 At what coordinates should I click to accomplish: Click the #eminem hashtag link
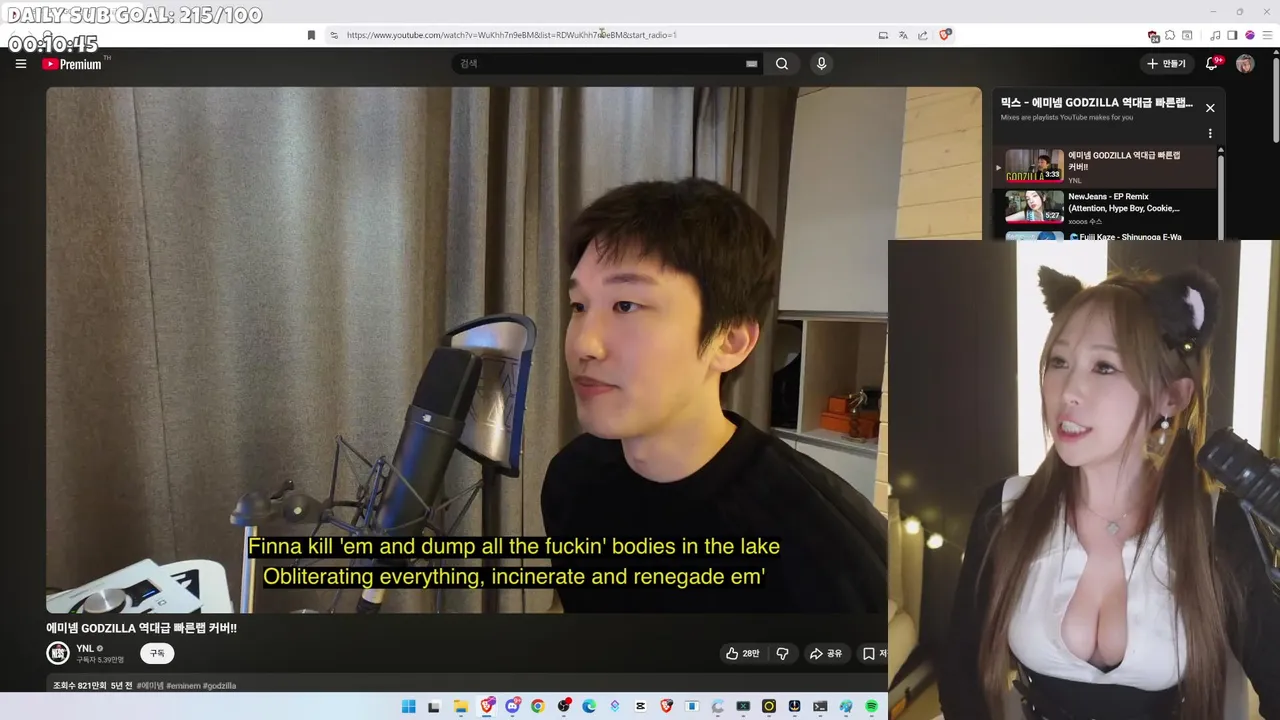click(x=183, y=686)
